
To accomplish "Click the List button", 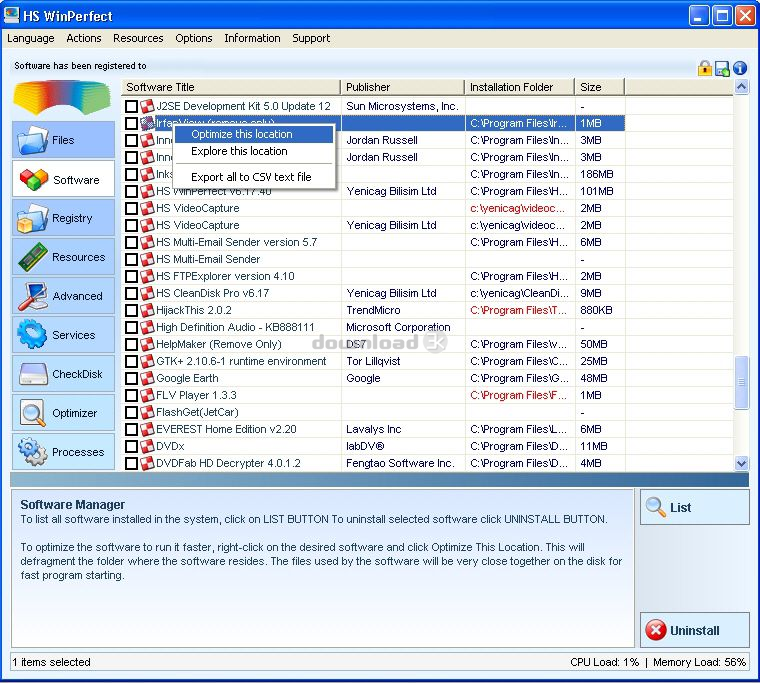I will tap(695, 507).
